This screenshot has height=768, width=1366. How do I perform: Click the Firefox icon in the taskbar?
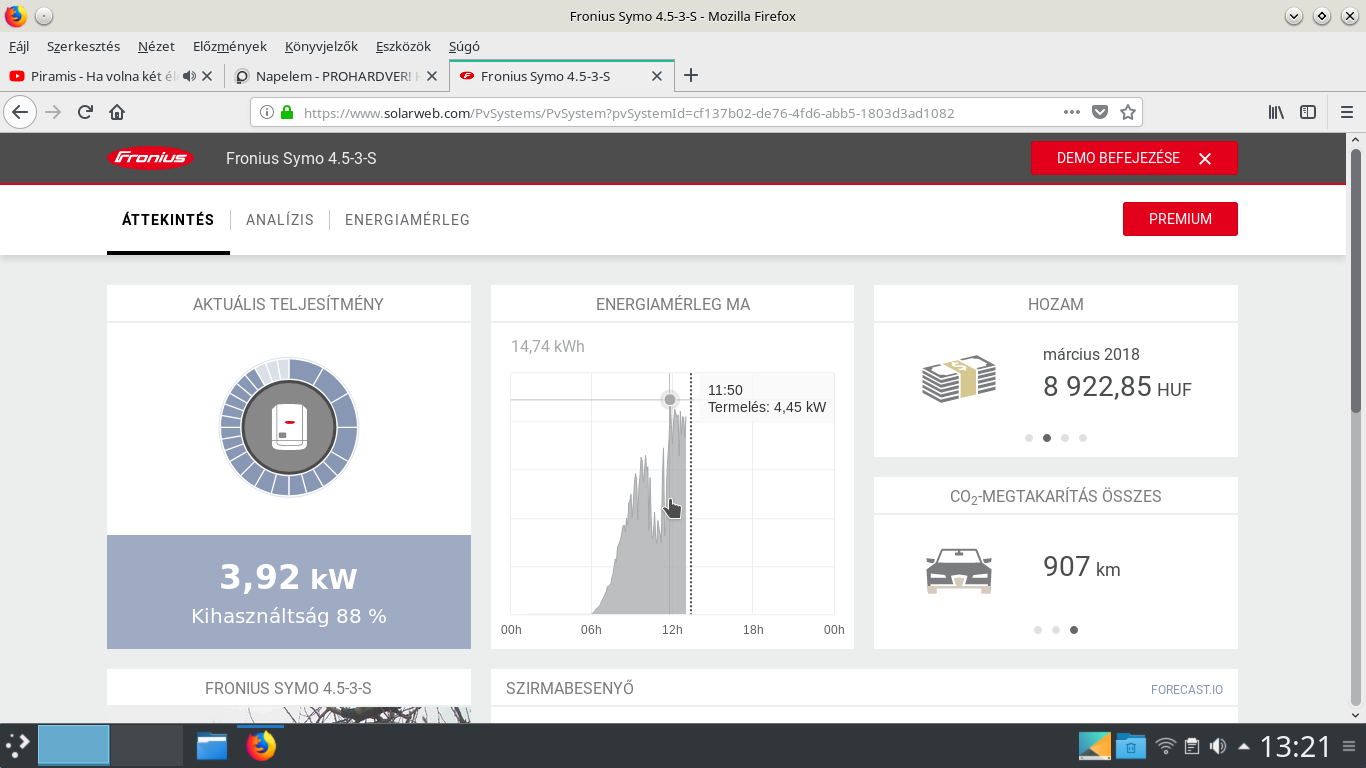click(261, 746)
